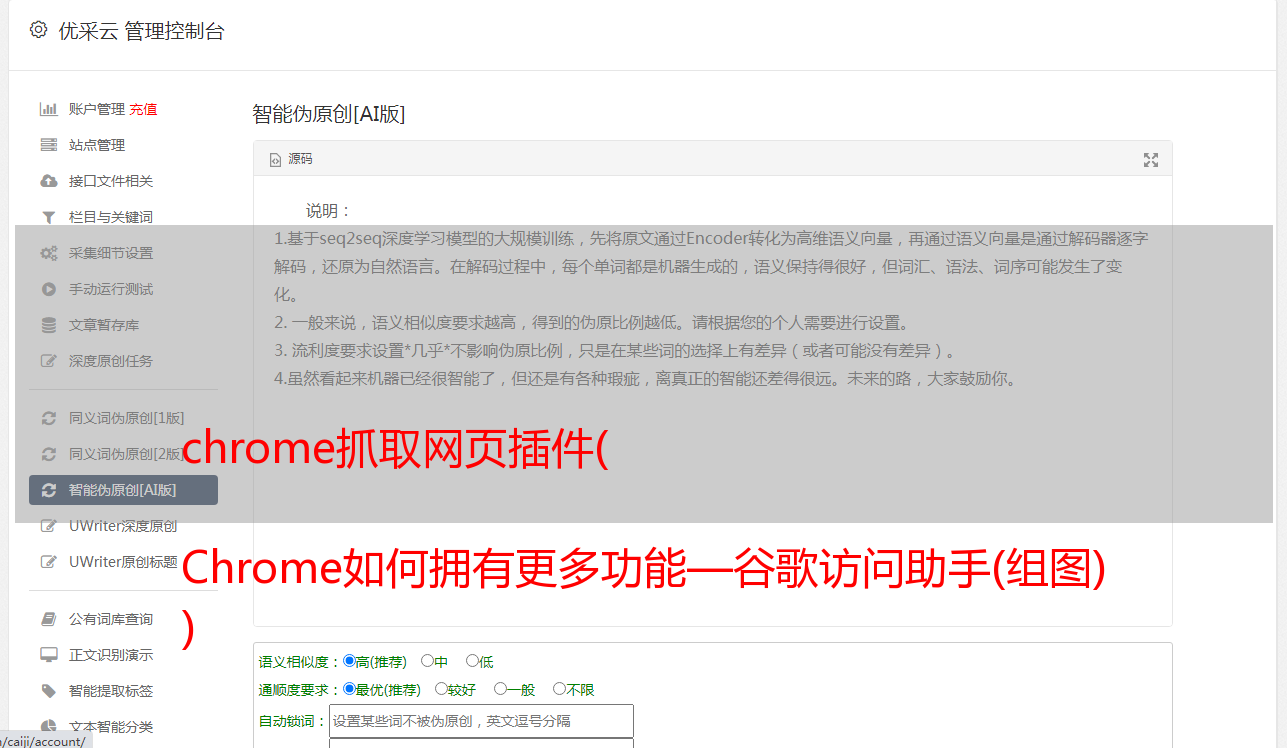The image size is (1287, 748).
Task: Click the 接口文件相关 cloud upload icon
Action: coord(48,181)
